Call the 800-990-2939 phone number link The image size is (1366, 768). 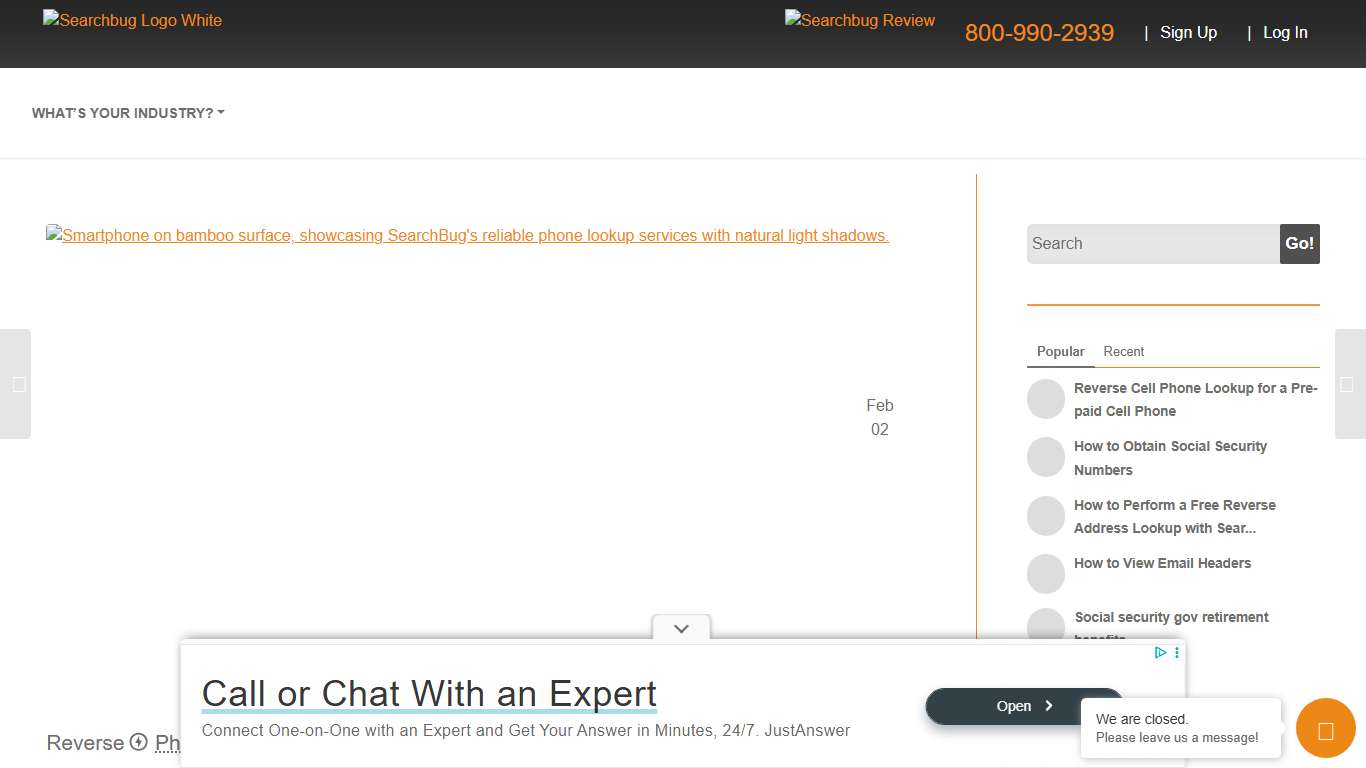(1039, 33)
